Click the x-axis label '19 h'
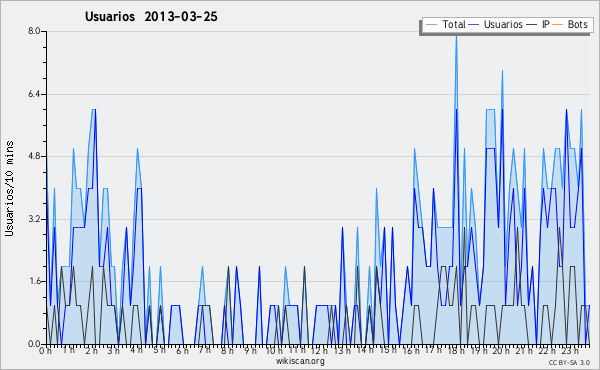The image size is (600, 370). point(479,351)
